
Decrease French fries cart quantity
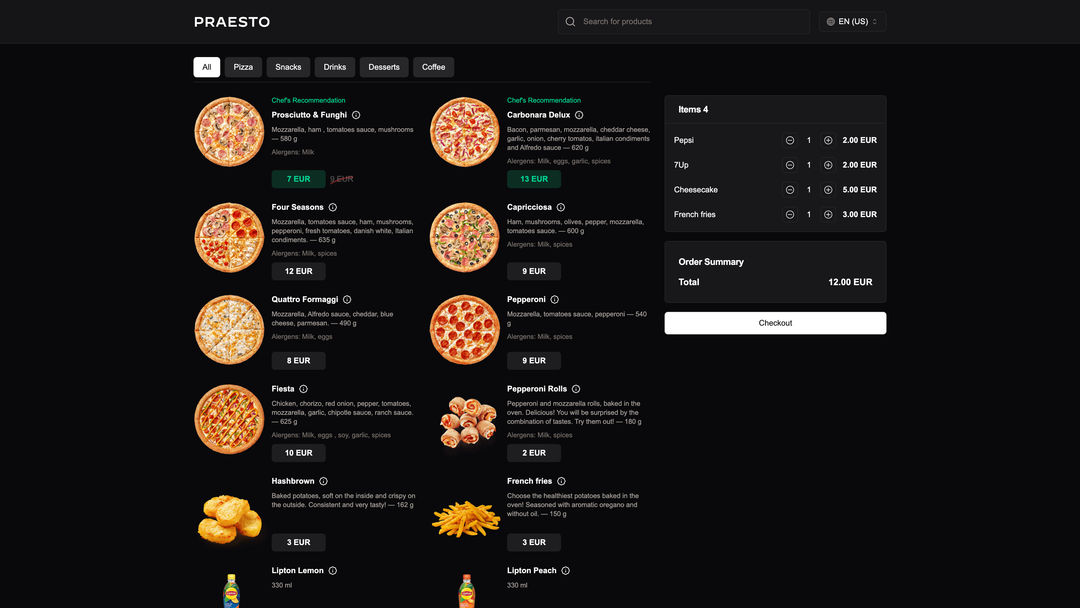790,215
